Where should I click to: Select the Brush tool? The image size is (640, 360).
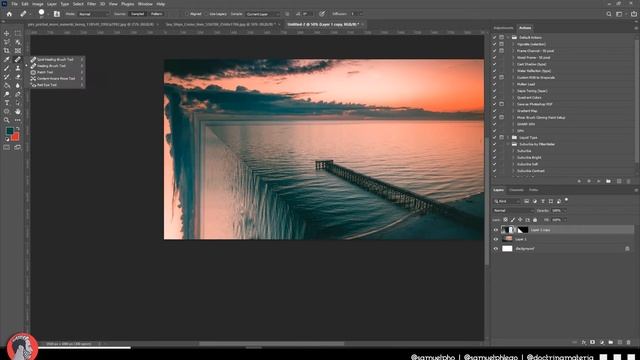pos(7,68)
